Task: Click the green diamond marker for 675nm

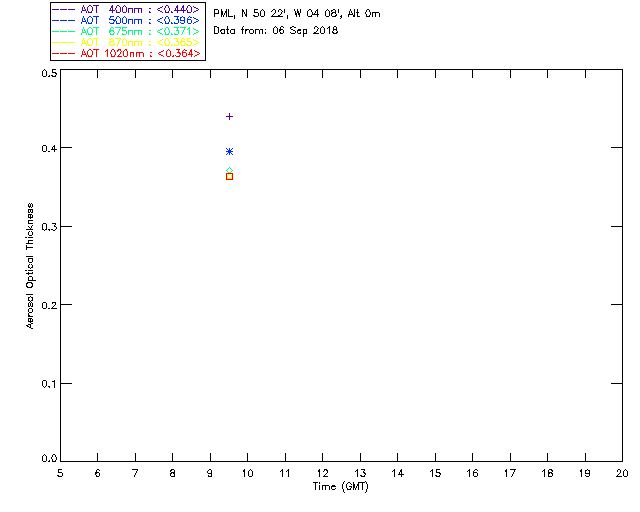Action: 229,171
